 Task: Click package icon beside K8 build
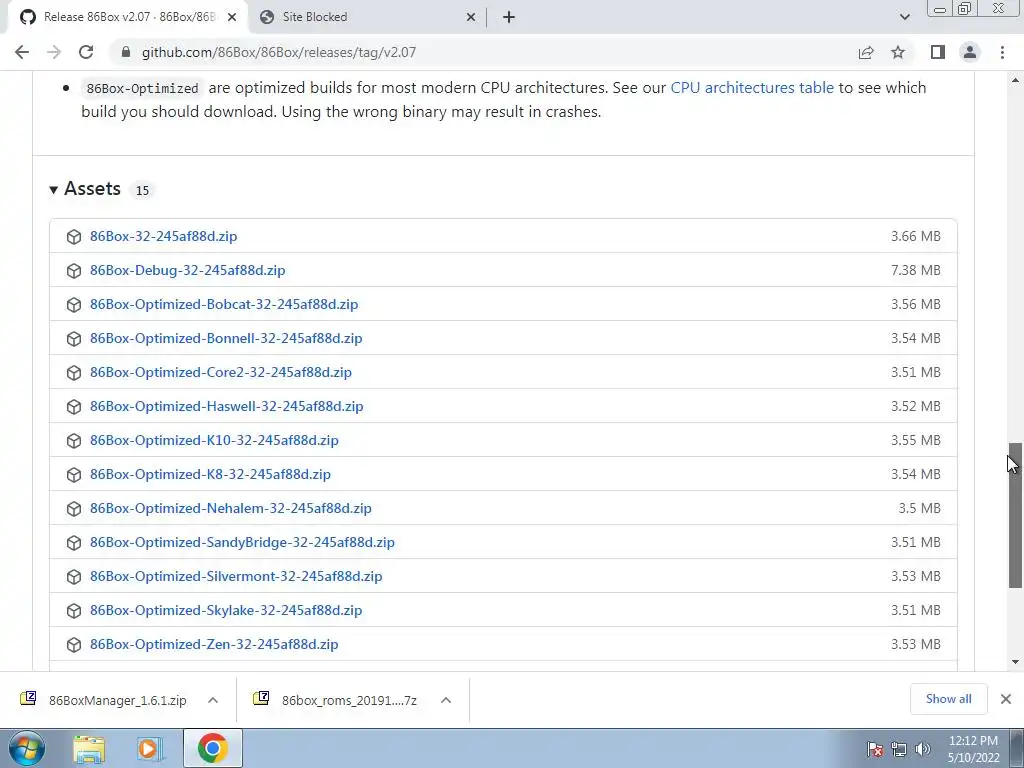(x=74, y=474)
